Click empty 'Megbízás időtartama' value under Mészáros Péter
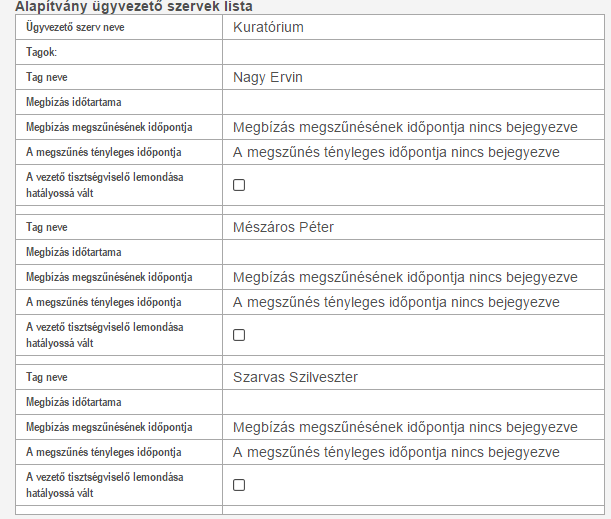 413,252
